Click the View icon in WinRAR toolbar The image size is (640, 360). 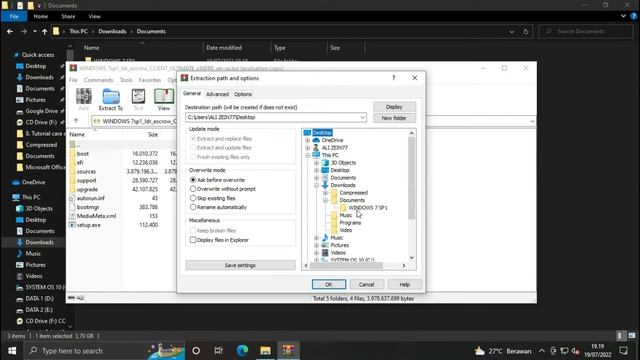pos(164,100)
